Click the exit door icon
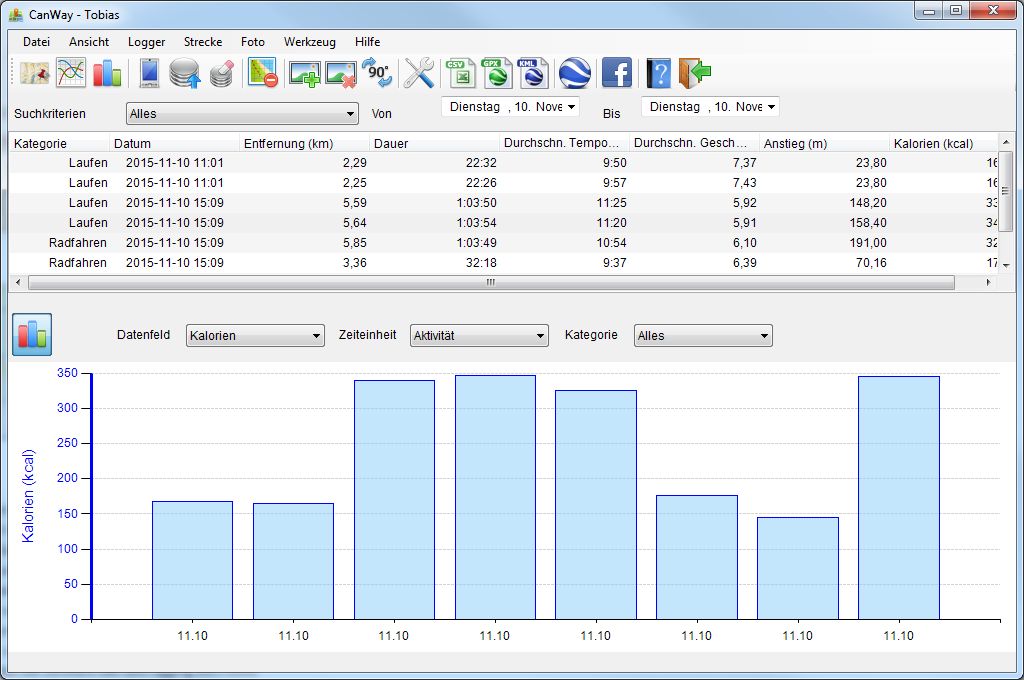The height and width of the screenshot is (680, 1024). pyautogui.click(x=695, y=73)
